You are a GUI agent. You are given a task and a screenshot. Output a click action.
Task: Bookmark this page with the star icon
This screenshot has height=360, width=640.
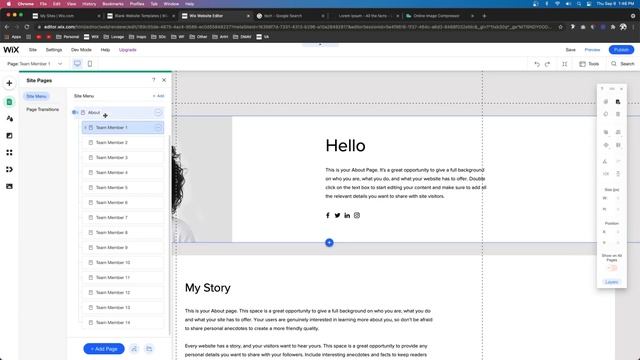tap(560, 27)
